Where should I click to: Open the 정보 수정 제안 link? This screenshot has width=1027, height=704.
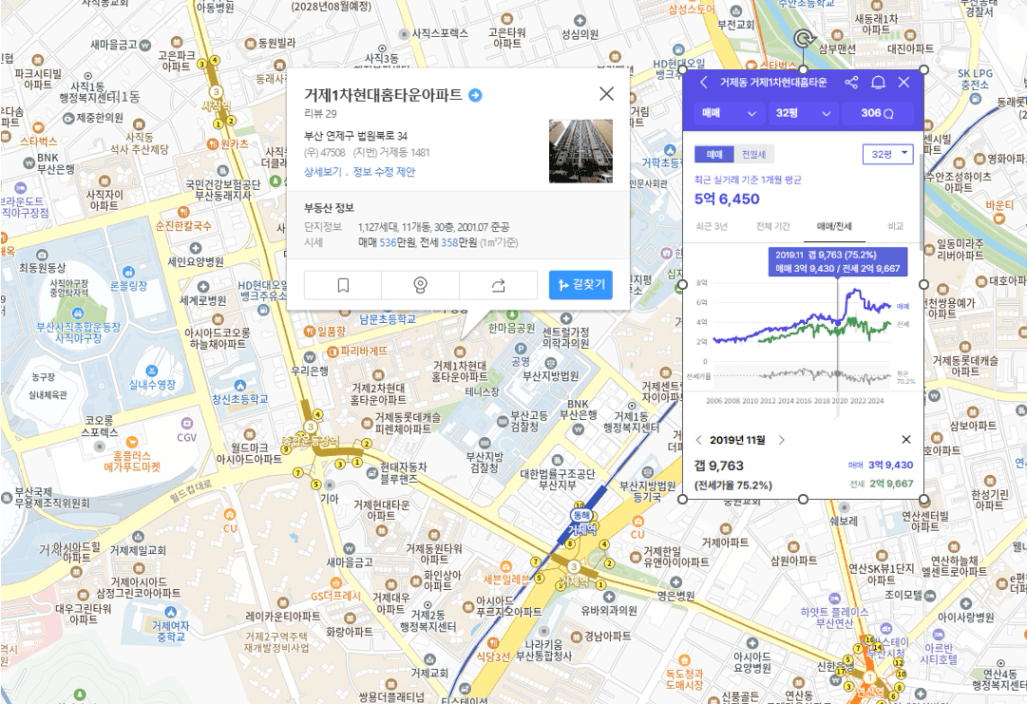click(384, 172)
